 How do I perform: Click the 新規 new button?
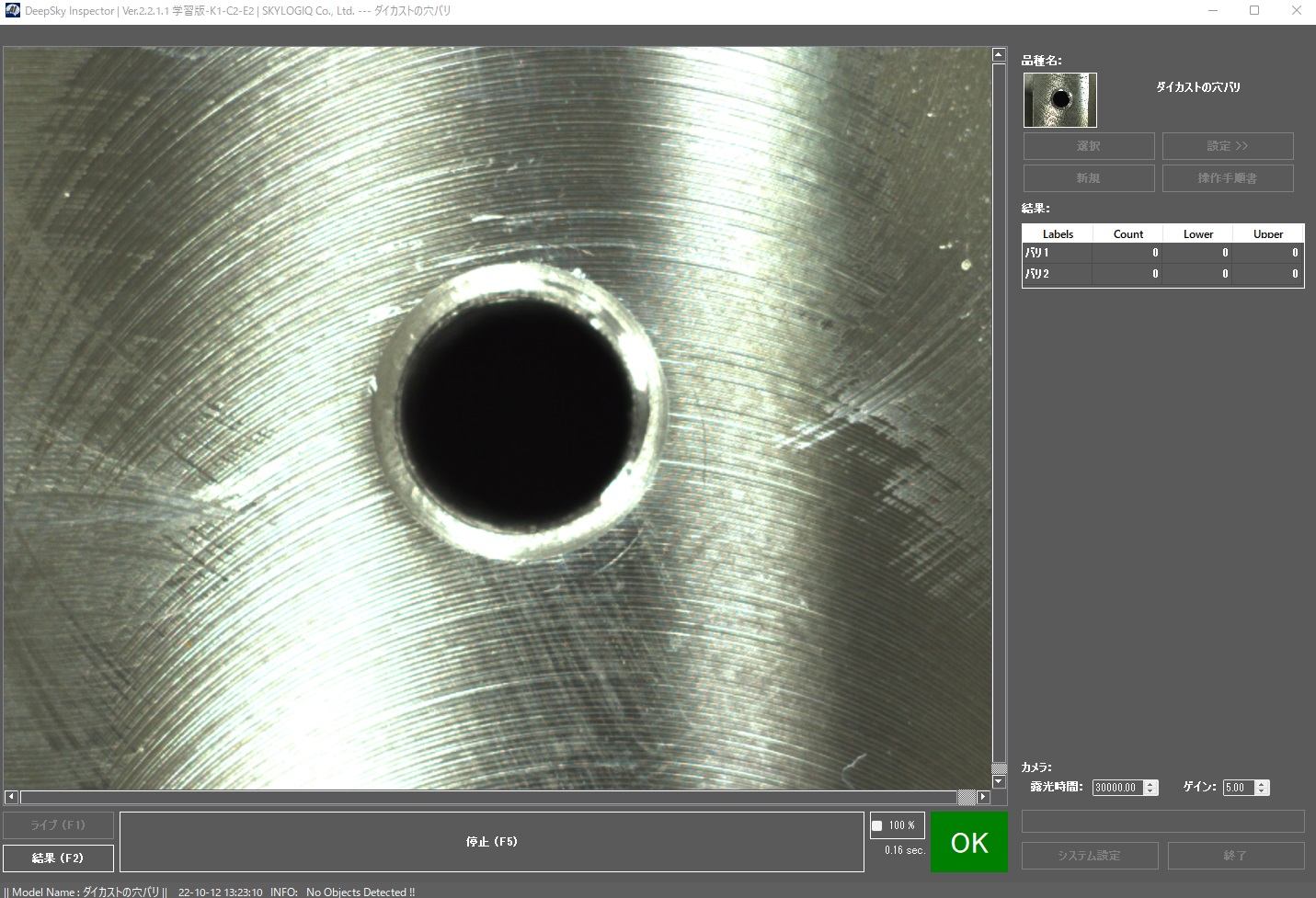[1089, 178]
